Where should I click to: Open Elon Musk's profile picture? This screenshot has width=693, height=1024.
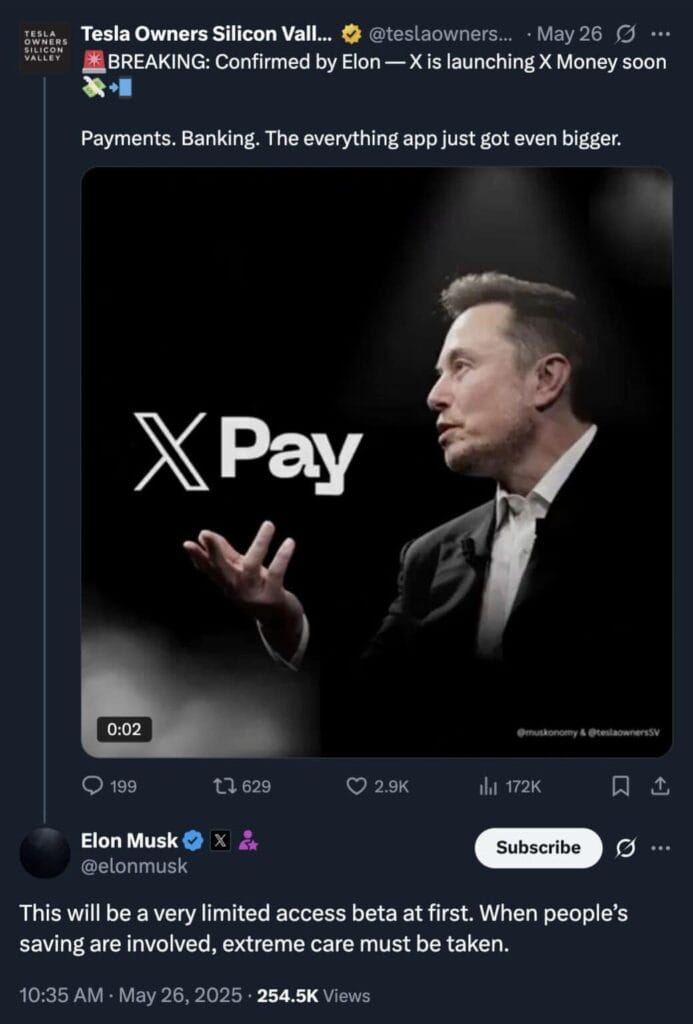point(45,853)
